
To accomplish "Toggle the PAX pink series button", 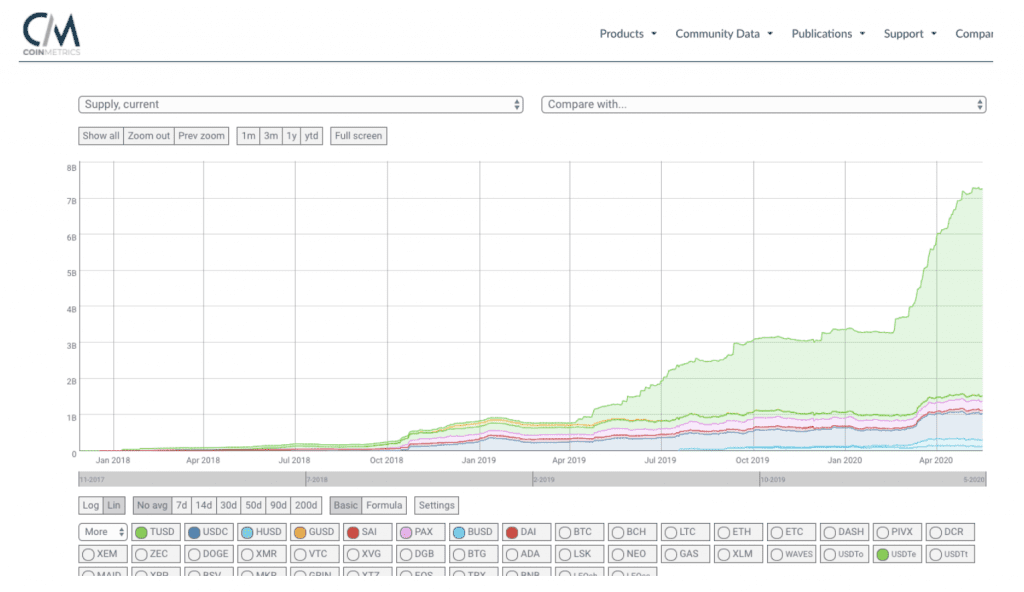I will pyautogui.click(x=419, y=532).
